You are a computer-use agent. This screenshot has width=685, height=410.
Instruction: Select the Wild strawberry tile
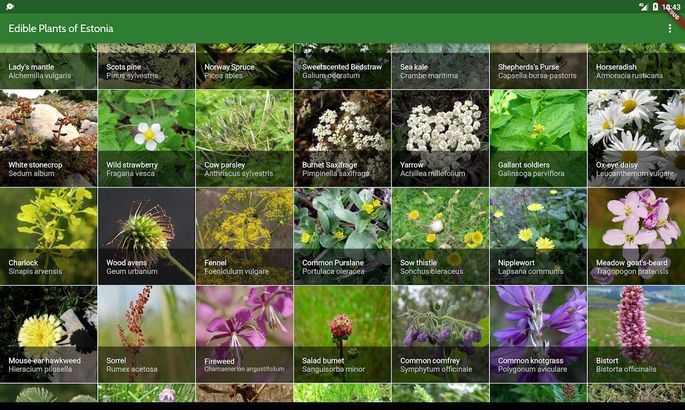coord(146,138)
